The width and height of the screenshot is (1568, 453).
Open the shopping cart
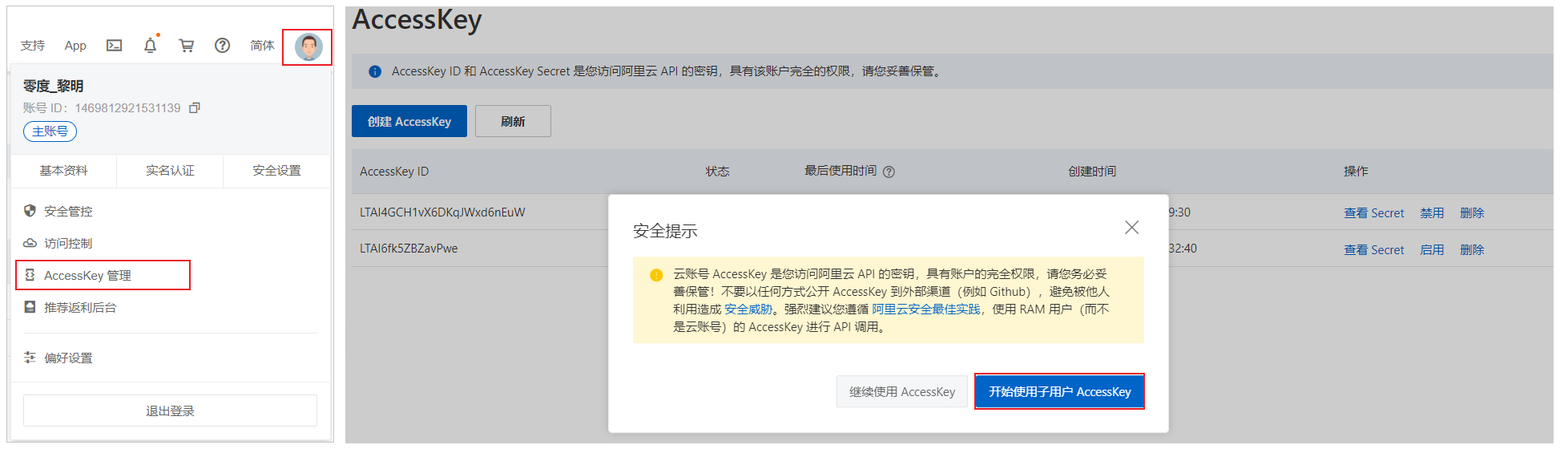coord(187,46)
